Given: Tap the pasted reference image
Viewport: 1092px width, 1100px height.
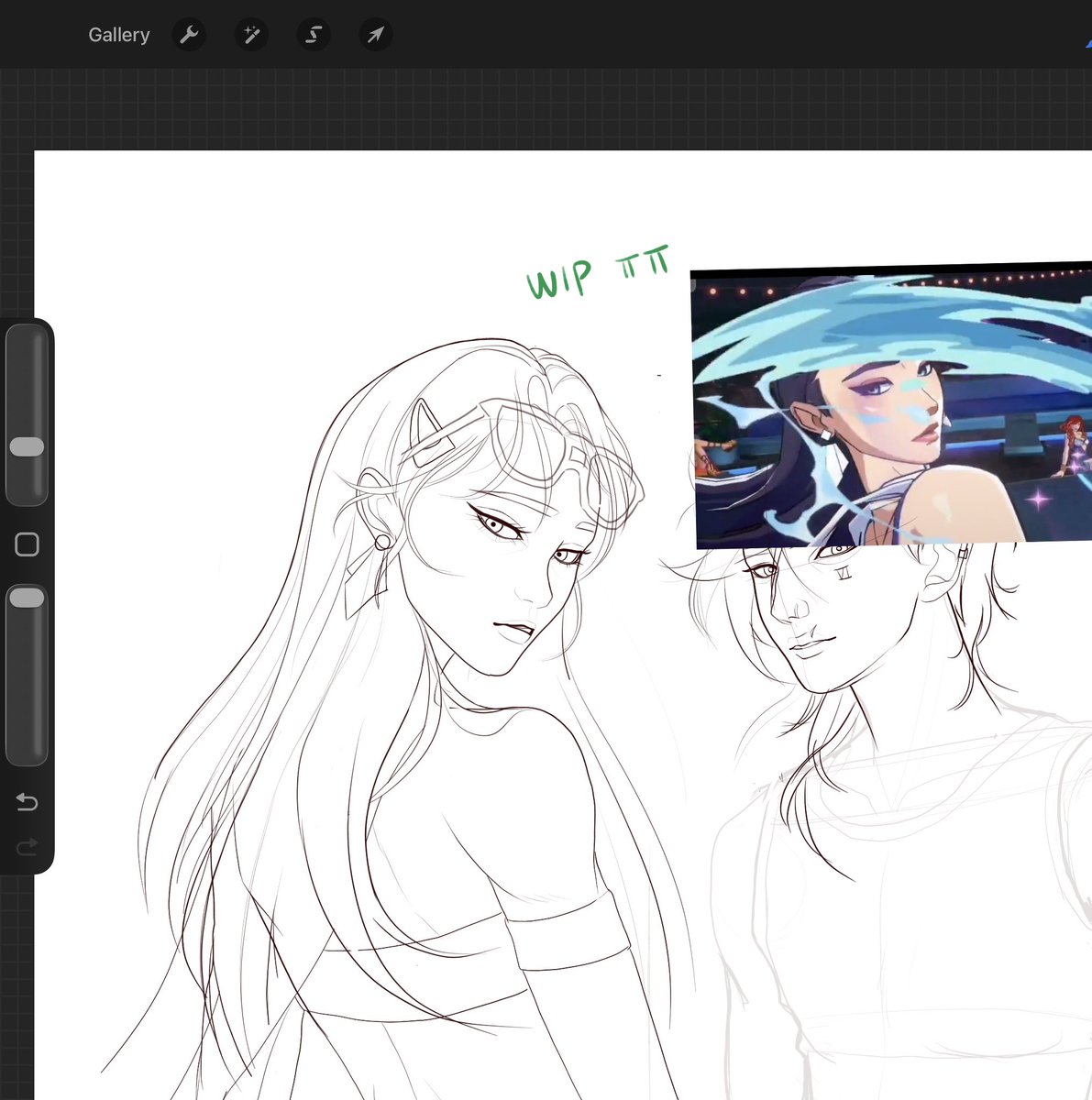Looking at the screenshot, I should tap(891, 405).
